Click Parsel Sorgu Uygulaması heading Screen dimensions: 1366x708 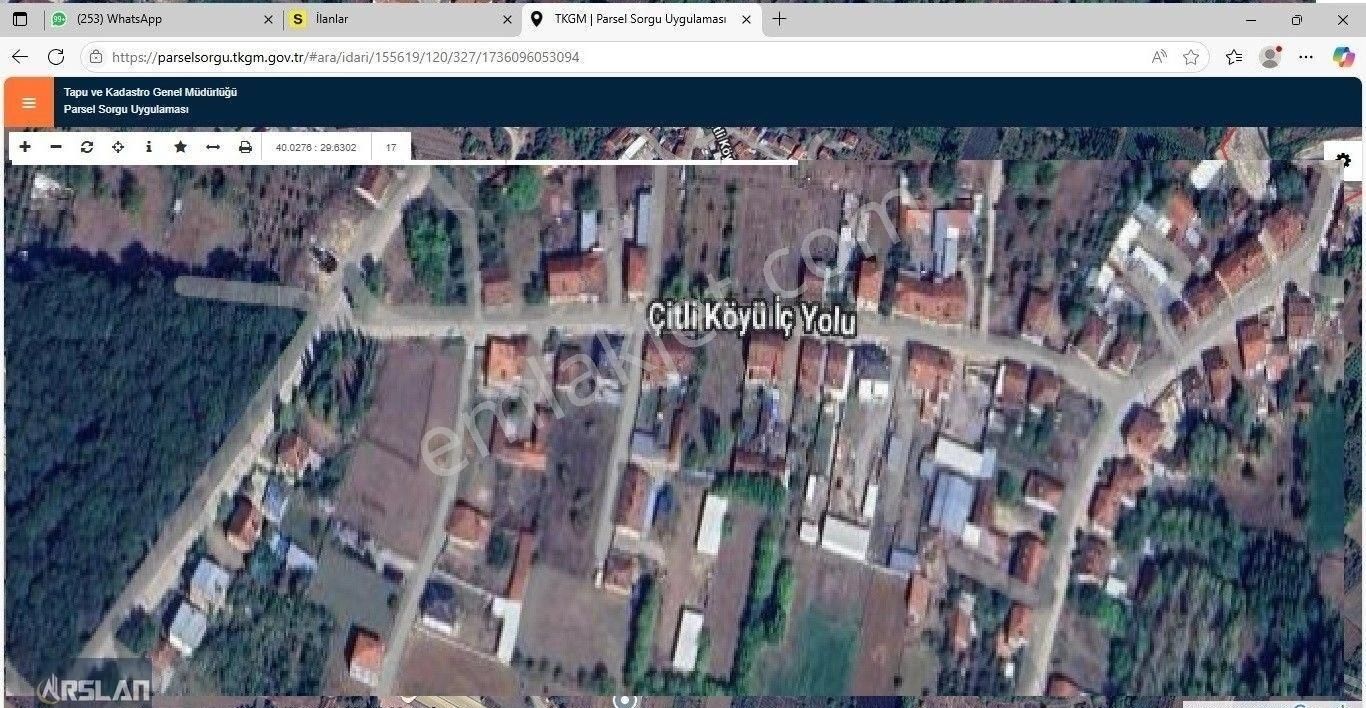(x=126, y=109)
